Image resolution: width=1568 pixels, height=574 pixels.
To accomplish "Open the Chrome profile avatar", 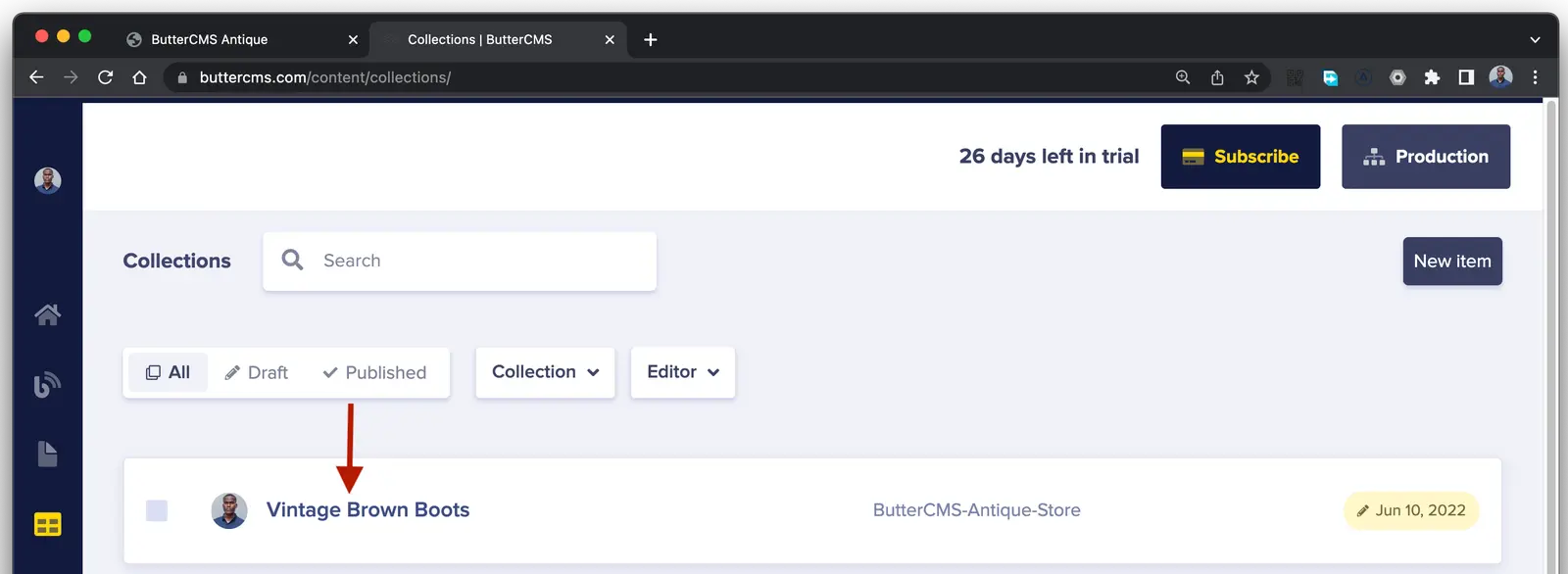I will 1500,76.
